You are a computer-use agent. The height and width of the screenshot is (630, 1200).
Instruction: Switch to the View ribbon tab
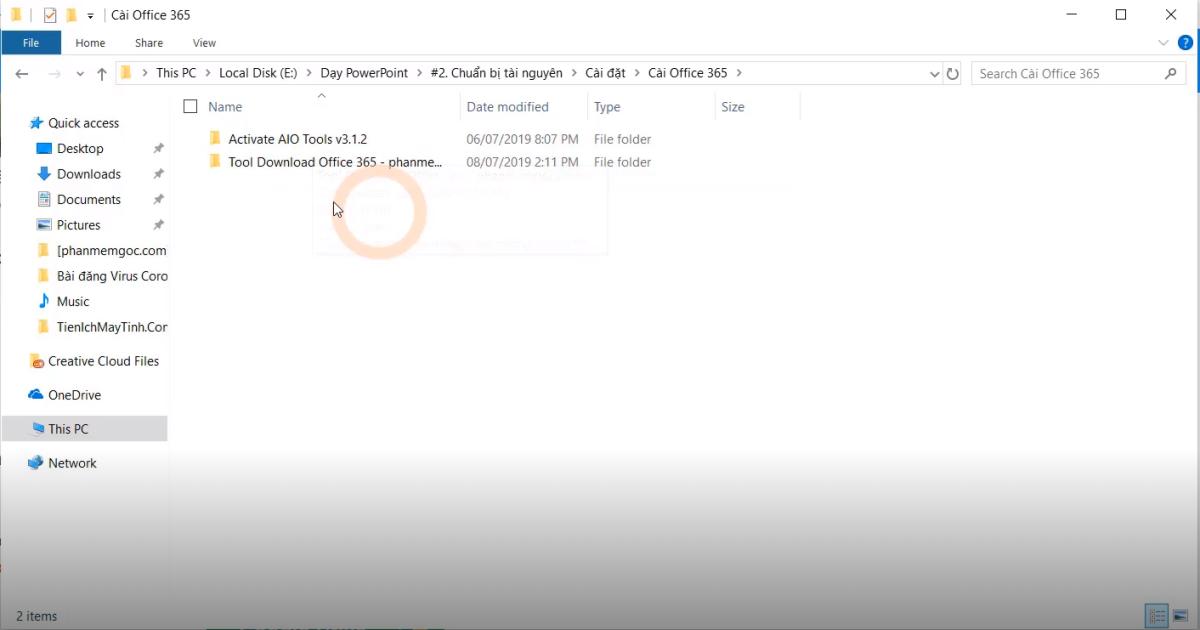pyautogui.click(x=204, y=43)
